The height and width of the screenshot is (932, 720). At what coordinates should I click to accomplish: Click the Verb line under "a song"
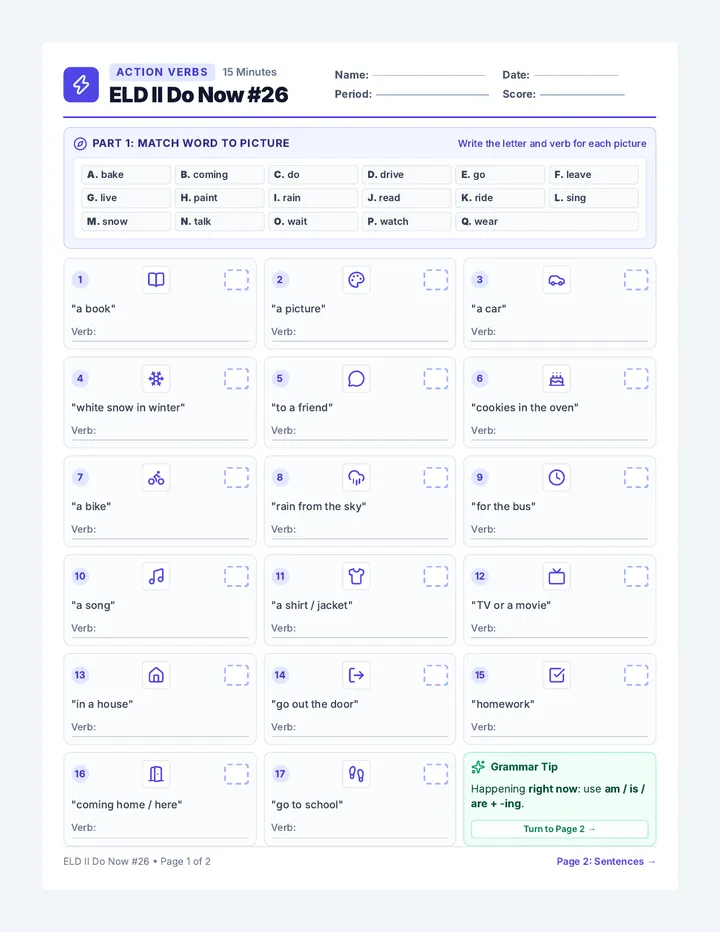point(160,629)
